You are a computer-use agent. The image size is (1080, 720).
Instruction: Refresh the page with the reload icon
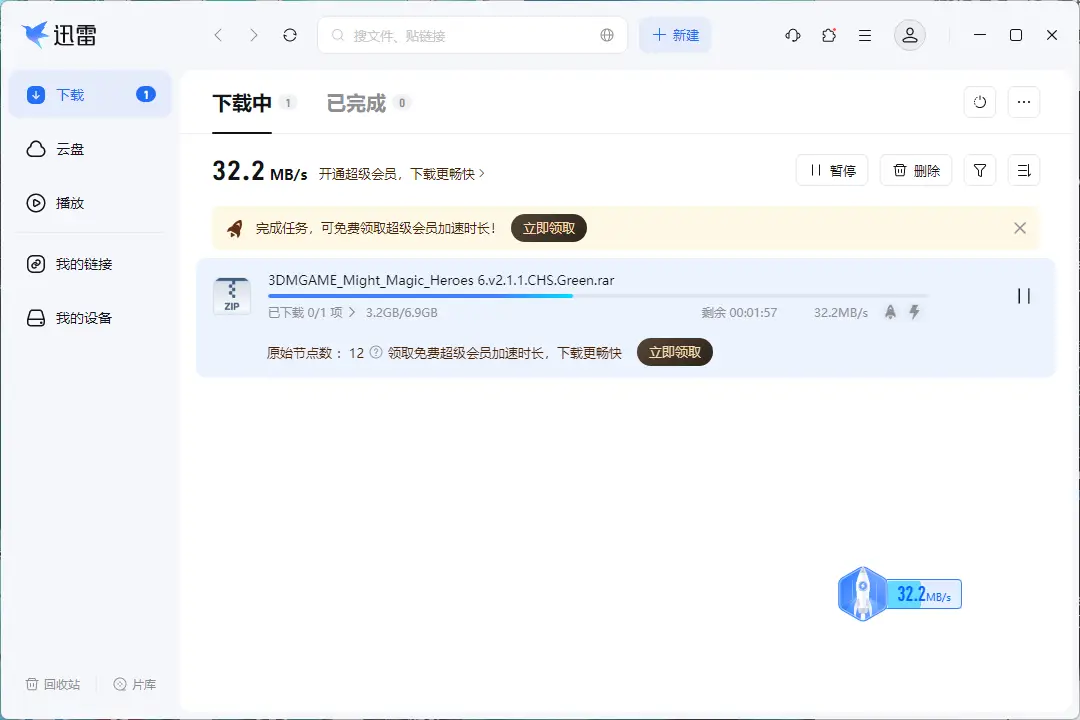click(290, 35)
